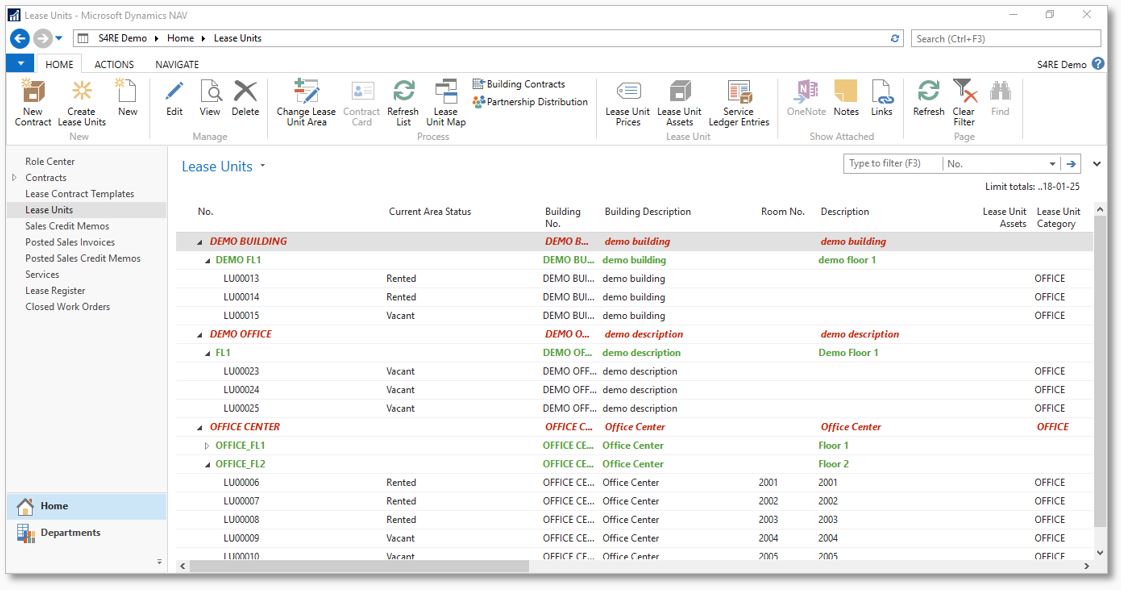
Task: Click the forward navigation arrow
Action: 43,38
